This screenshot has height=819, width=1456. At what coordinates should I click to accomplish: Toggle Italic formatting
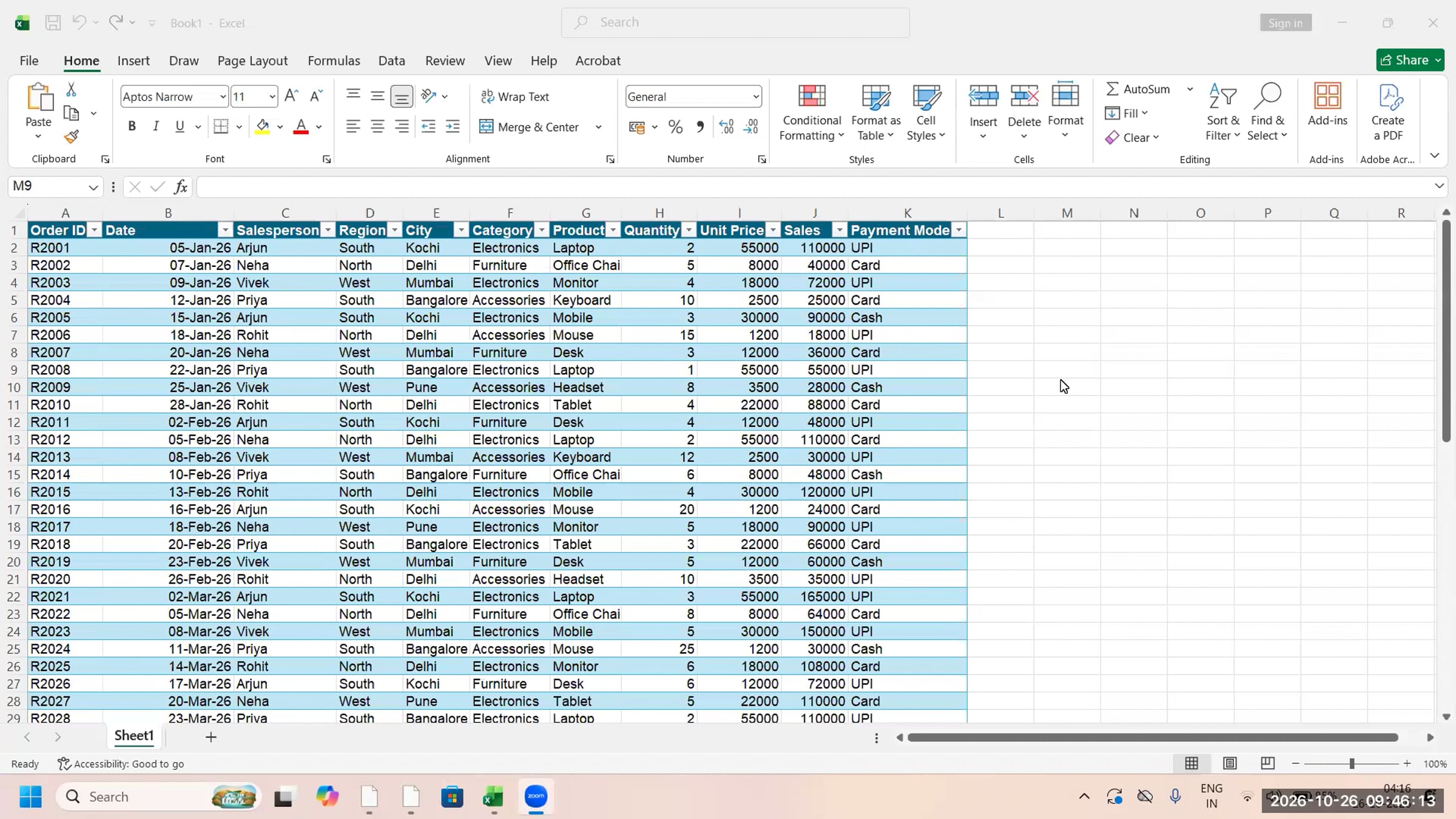click(156, 126)
